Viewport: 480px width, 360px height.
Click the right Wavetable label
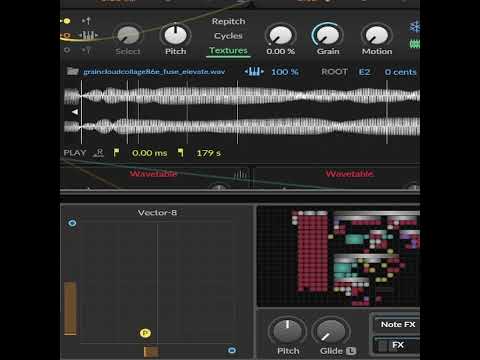tap(349, 174)
